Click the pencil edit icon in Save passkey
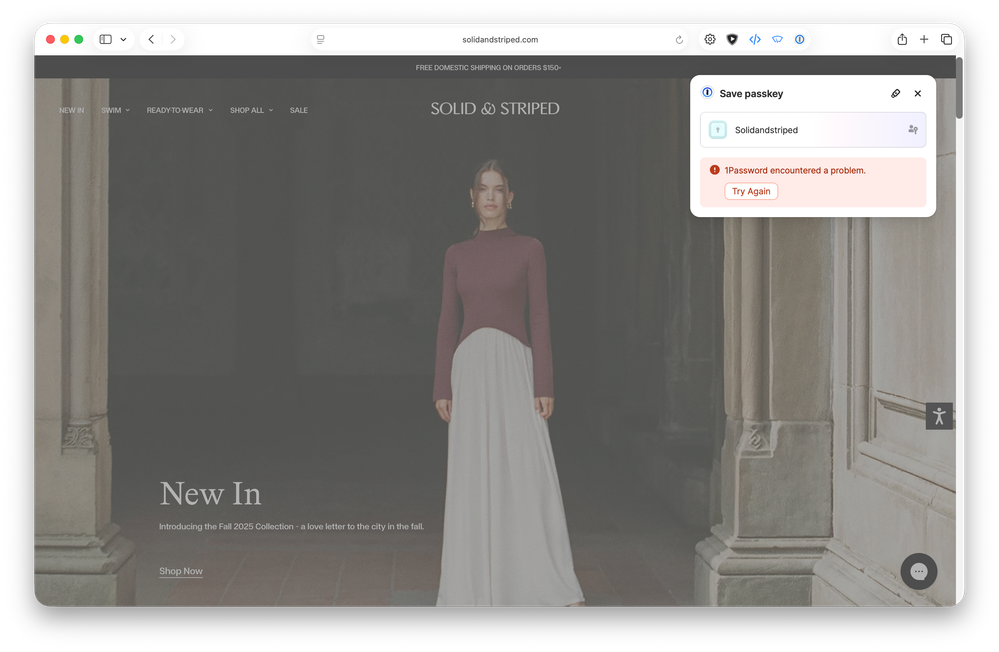This screenshot has height=652, width=999. pos(895,94)
